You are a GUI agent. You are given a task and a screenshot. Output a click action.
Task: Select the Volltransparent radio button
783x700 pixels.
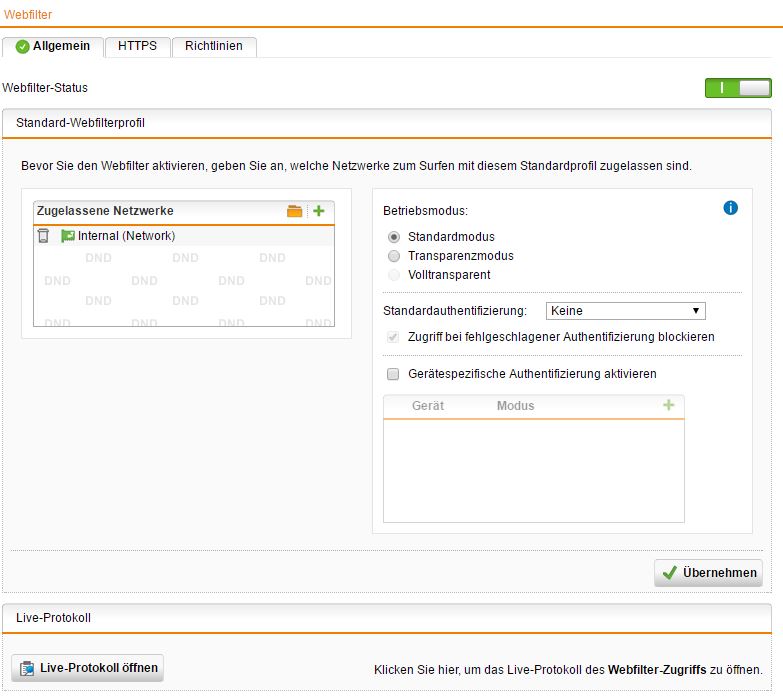[394, 275]
